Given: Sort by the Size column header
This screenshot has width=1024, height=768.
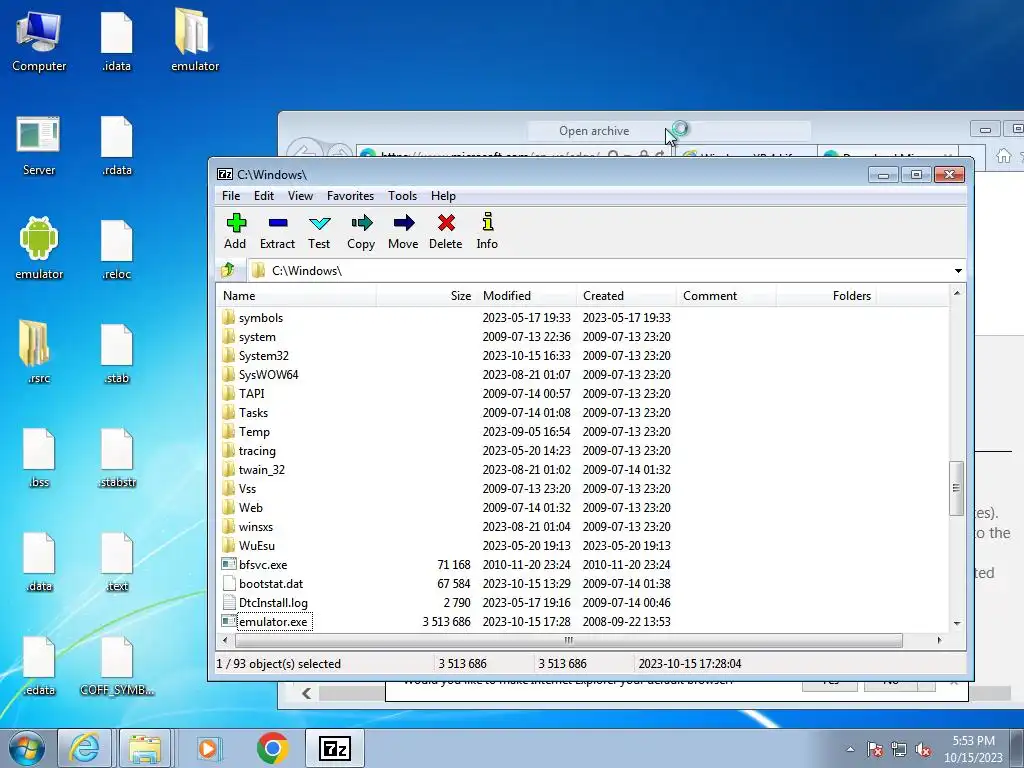Looking at the screenshot, I should (x=426, y=296).
